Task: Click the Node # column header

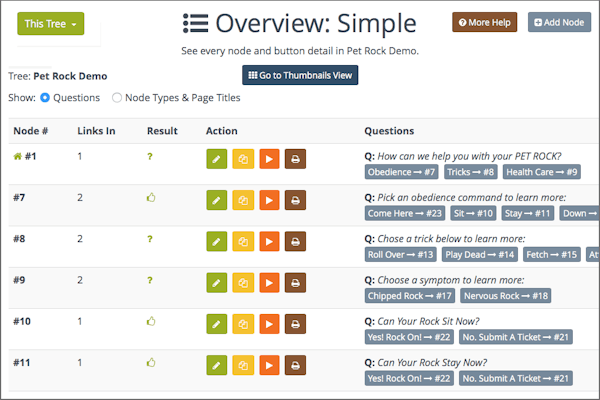Action: 31,131
